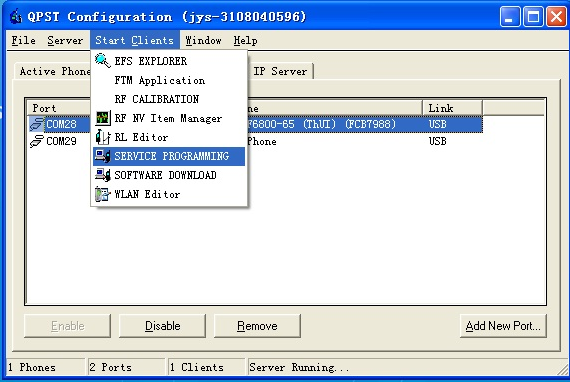Click the RL Editor icon
This screenshot has height=382, width=570.
[x=103, y=137]
